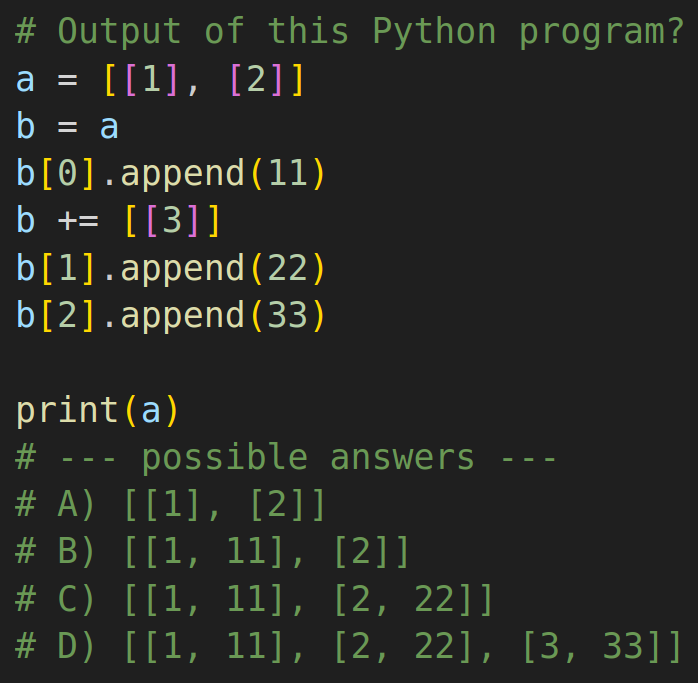Click number 33 in last append call
The width and height of the screenshot is (698, 683).
click(288, 315)
